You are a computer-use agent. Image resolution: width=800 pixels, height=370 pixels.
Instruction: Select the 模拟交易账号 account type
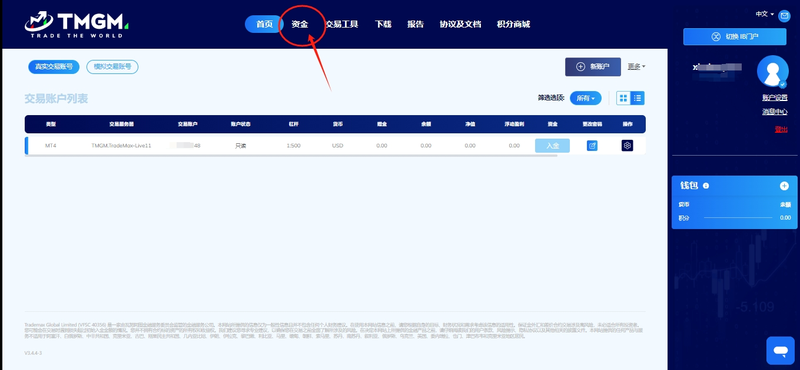tap(112, 67)
